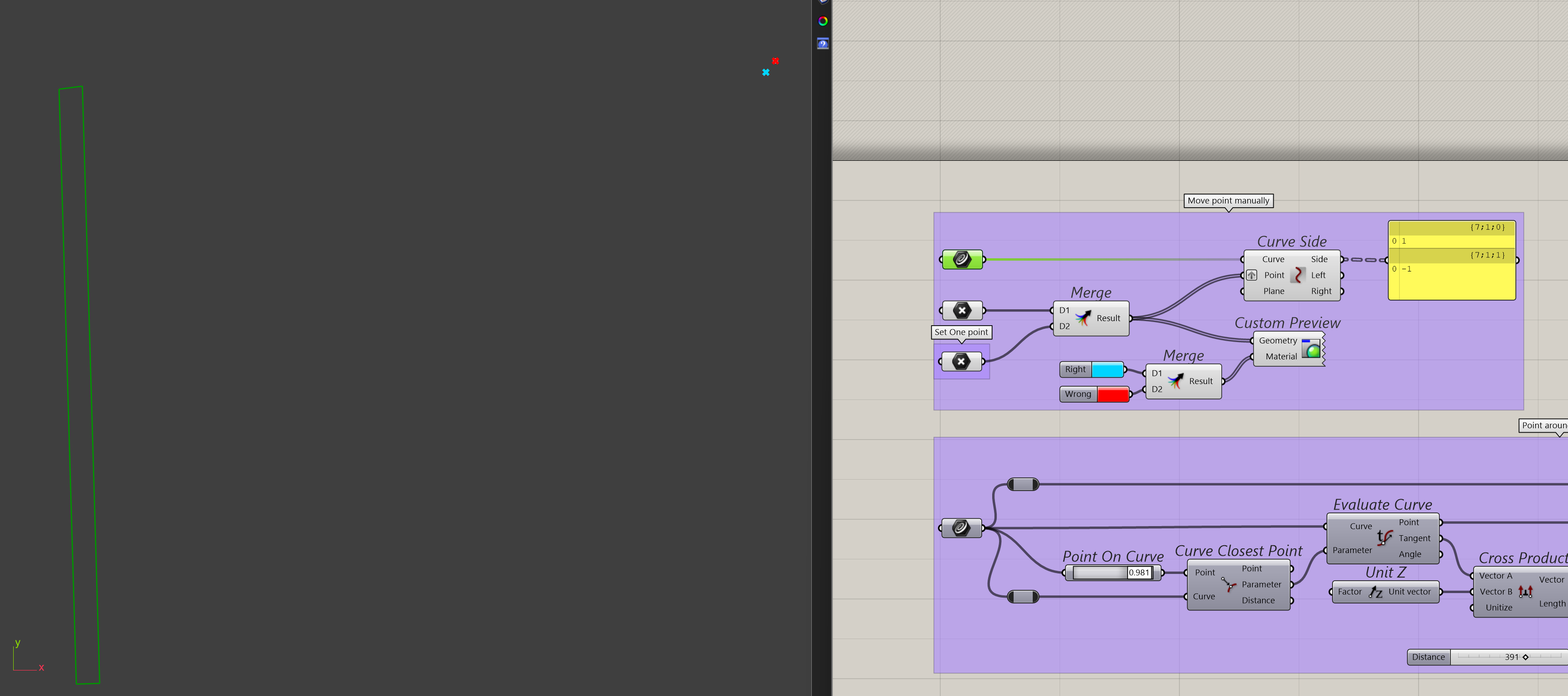Click the Point On Curve slider 0.981
The image size is (1568, 696).
click(x=1112, y=573)
